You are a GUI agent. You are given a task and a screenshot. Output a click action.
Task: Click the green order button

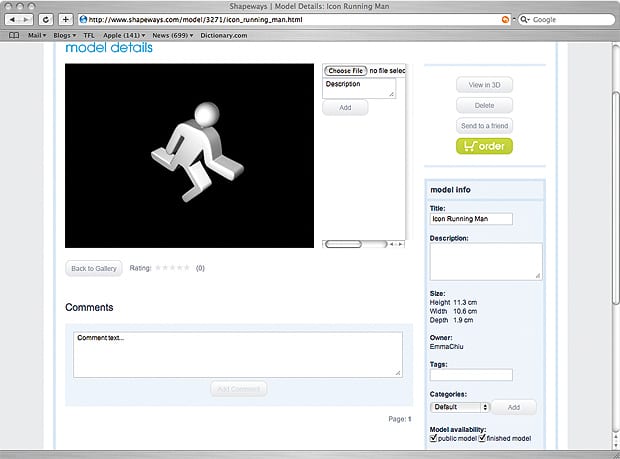(484, 146)
